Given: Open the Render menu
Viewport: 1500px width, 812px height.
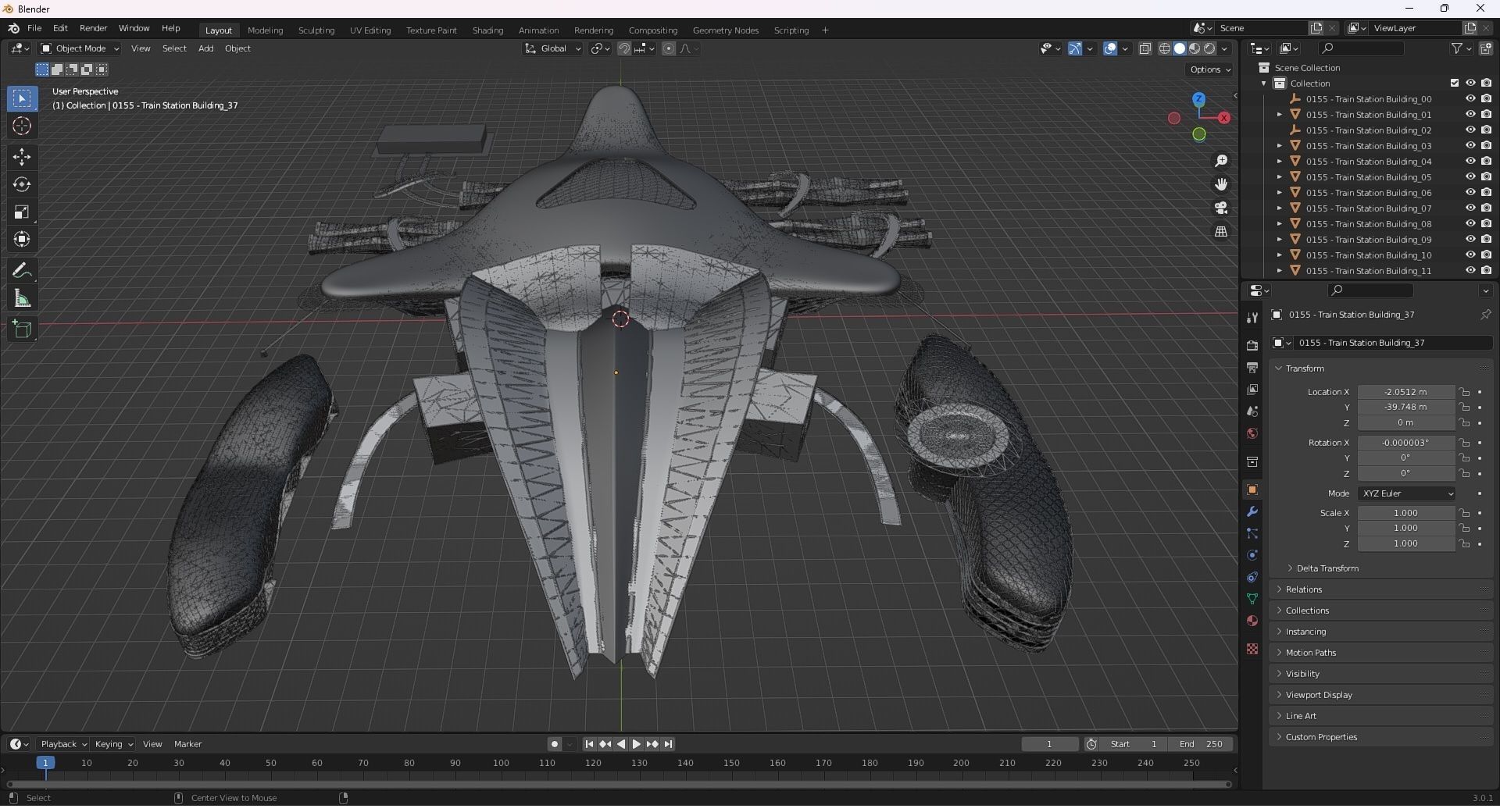Looking at the screenshot, I should tap(93, 28).
